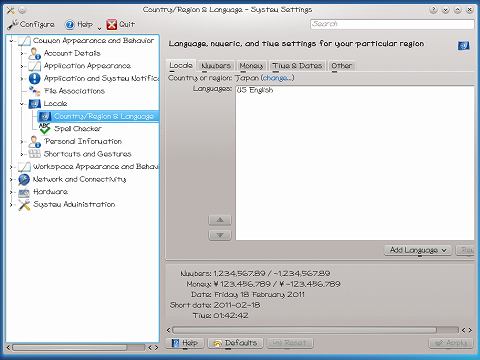The width and height of the screenshot is (480, 360).
Task: Switch to the Other tab
Action: point(342,66)
